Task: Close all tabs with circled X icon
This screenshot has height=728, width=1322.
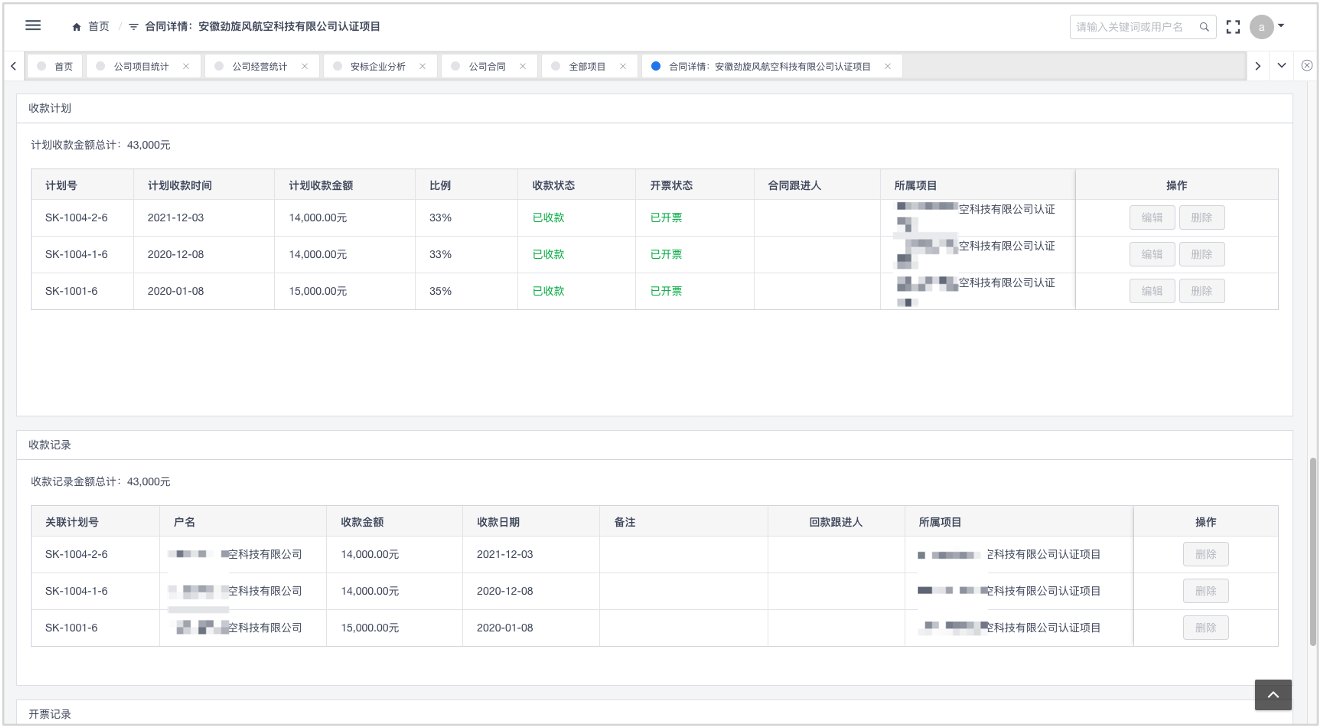Action: coord(1307,66)
